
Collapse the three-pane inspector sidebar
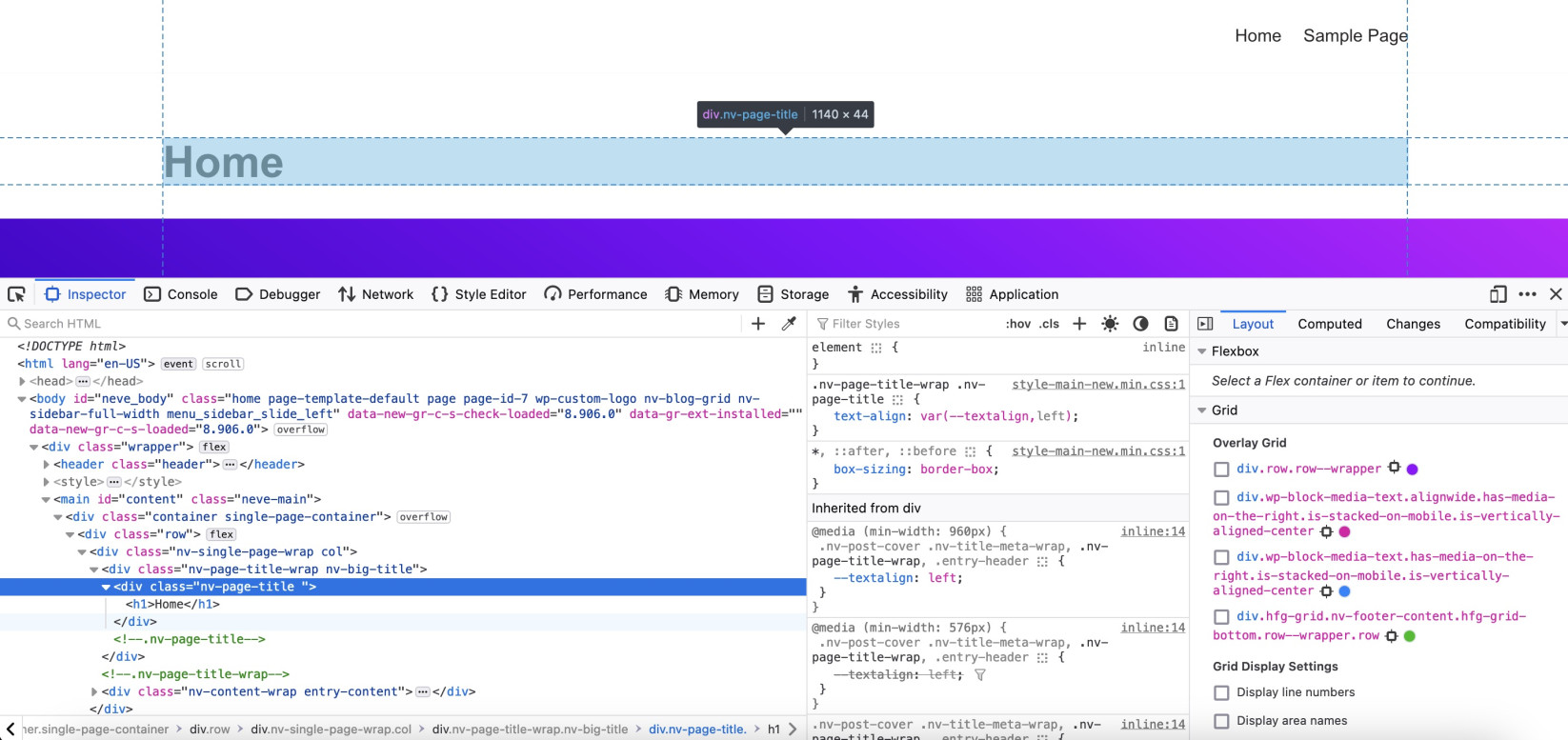[1205, 324]
